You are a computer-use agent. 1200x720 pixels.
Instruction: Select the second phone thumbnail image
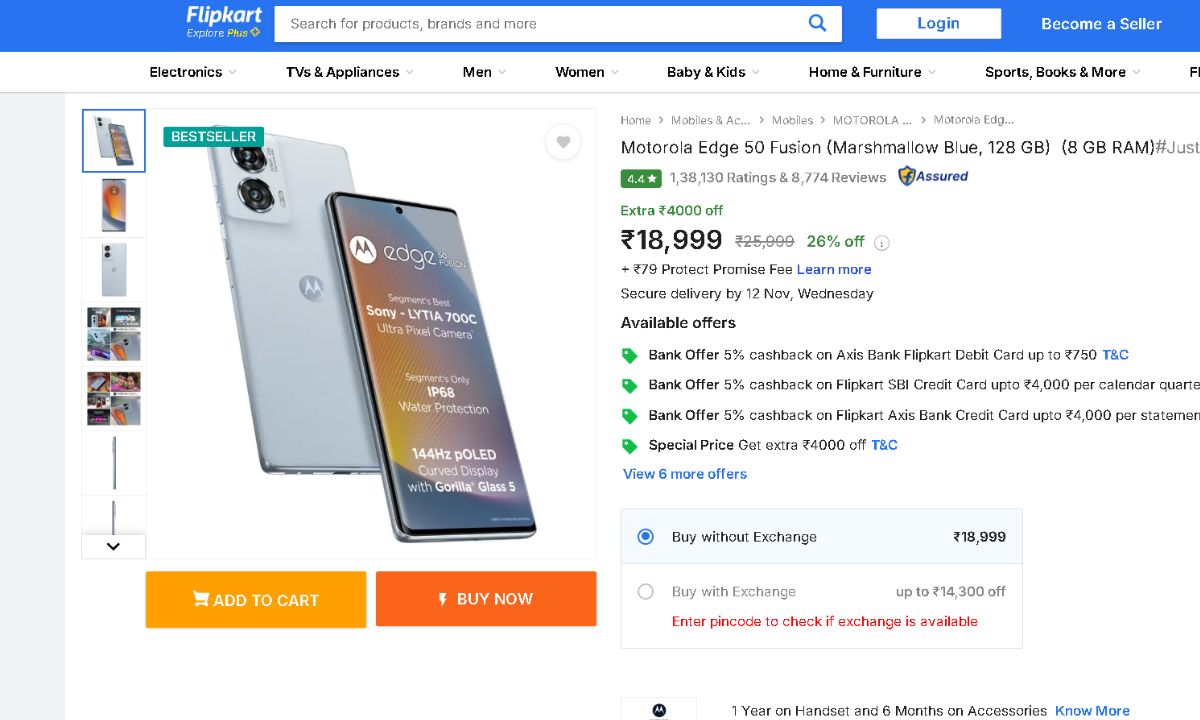[113, 205]
